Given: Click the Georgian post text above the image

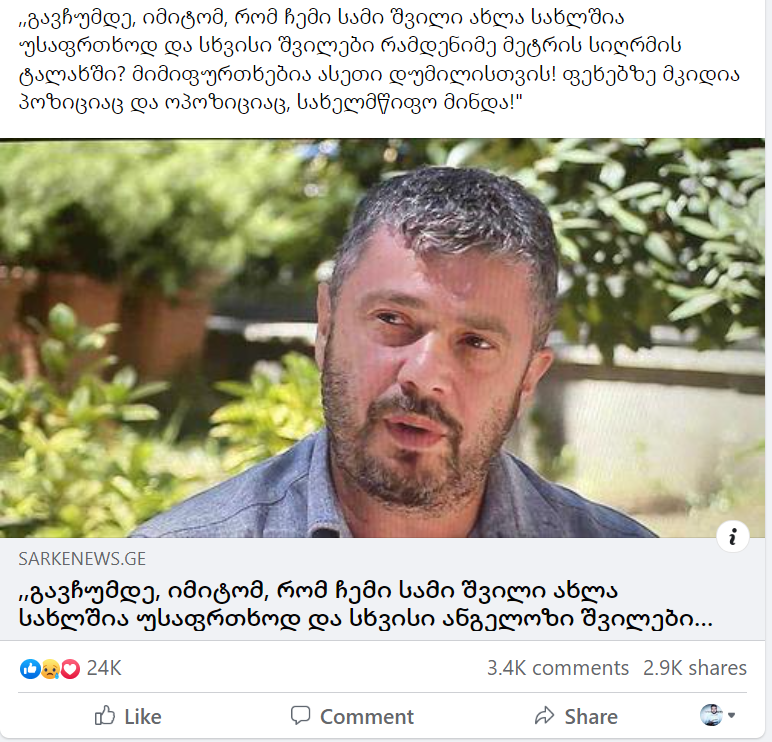Looking at the screenshot, I should [x=379, y=60].
